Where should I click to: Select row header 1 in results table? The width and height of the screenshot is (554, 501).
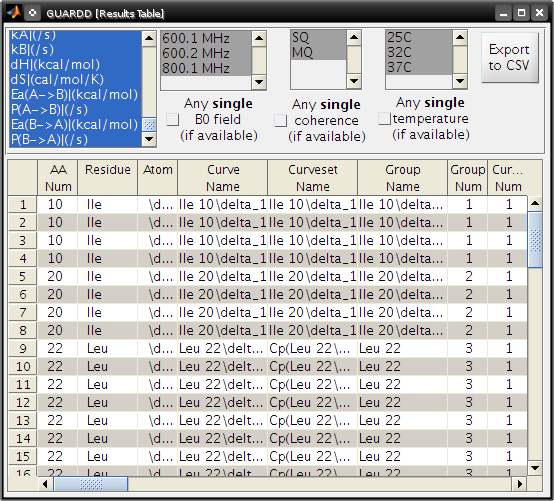click(23, 205)
